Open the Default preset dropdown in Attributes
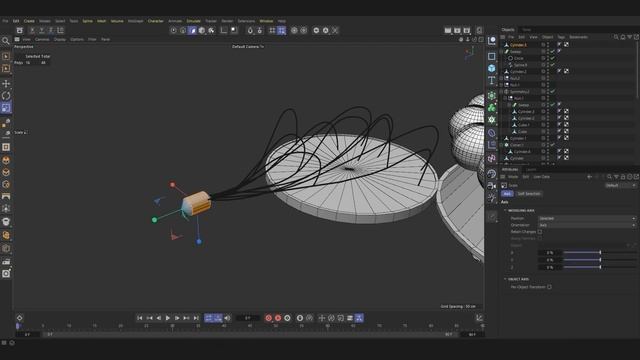This screenshot has width=640, height=360. click(x=620, y=185)
